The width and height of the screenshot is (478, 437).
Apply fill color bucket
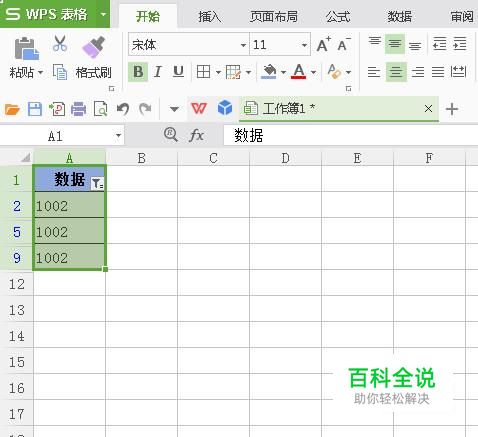(269, 72)
